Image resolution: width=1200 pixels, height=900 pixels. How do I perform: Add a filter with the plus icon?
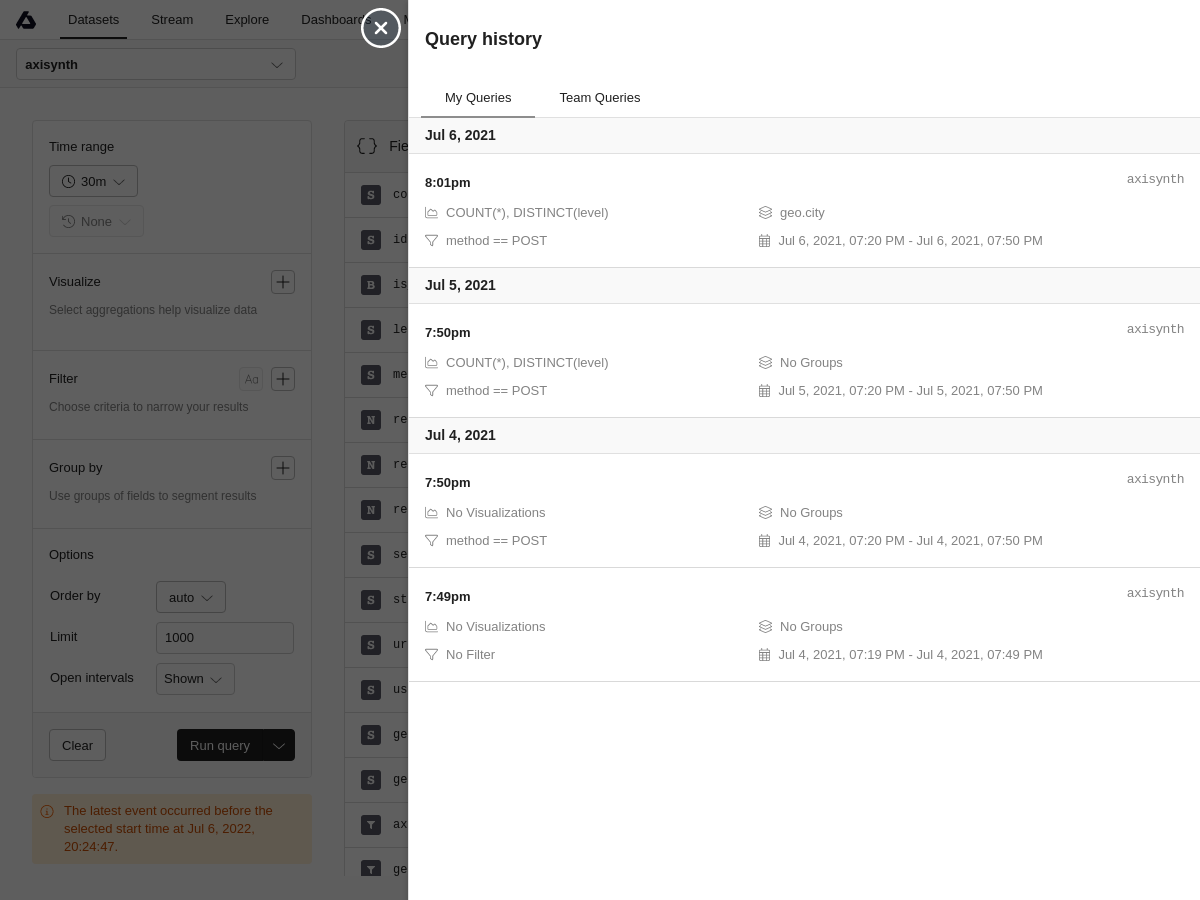point(283,379)
